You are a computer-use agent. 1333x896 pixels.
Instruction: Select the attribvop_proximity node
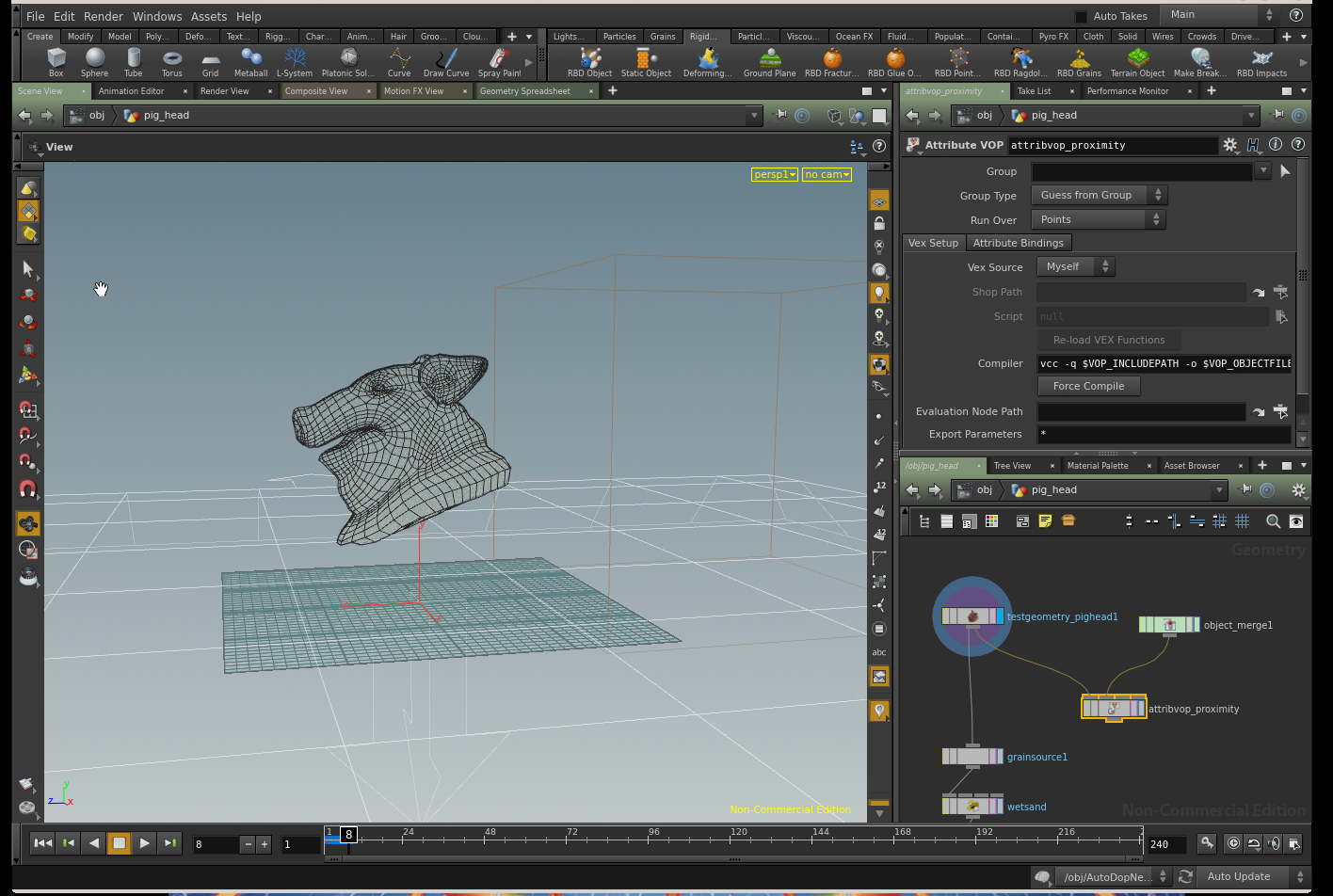1114,709
